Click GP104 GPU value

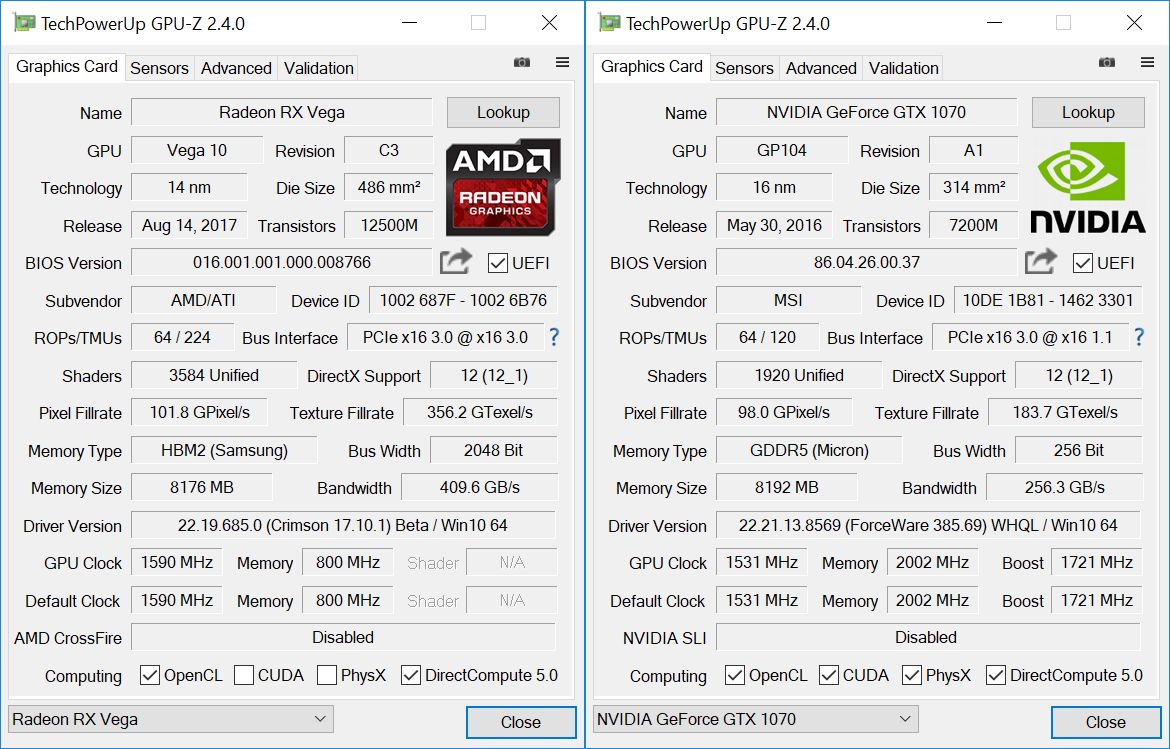(x=782, y=150)
